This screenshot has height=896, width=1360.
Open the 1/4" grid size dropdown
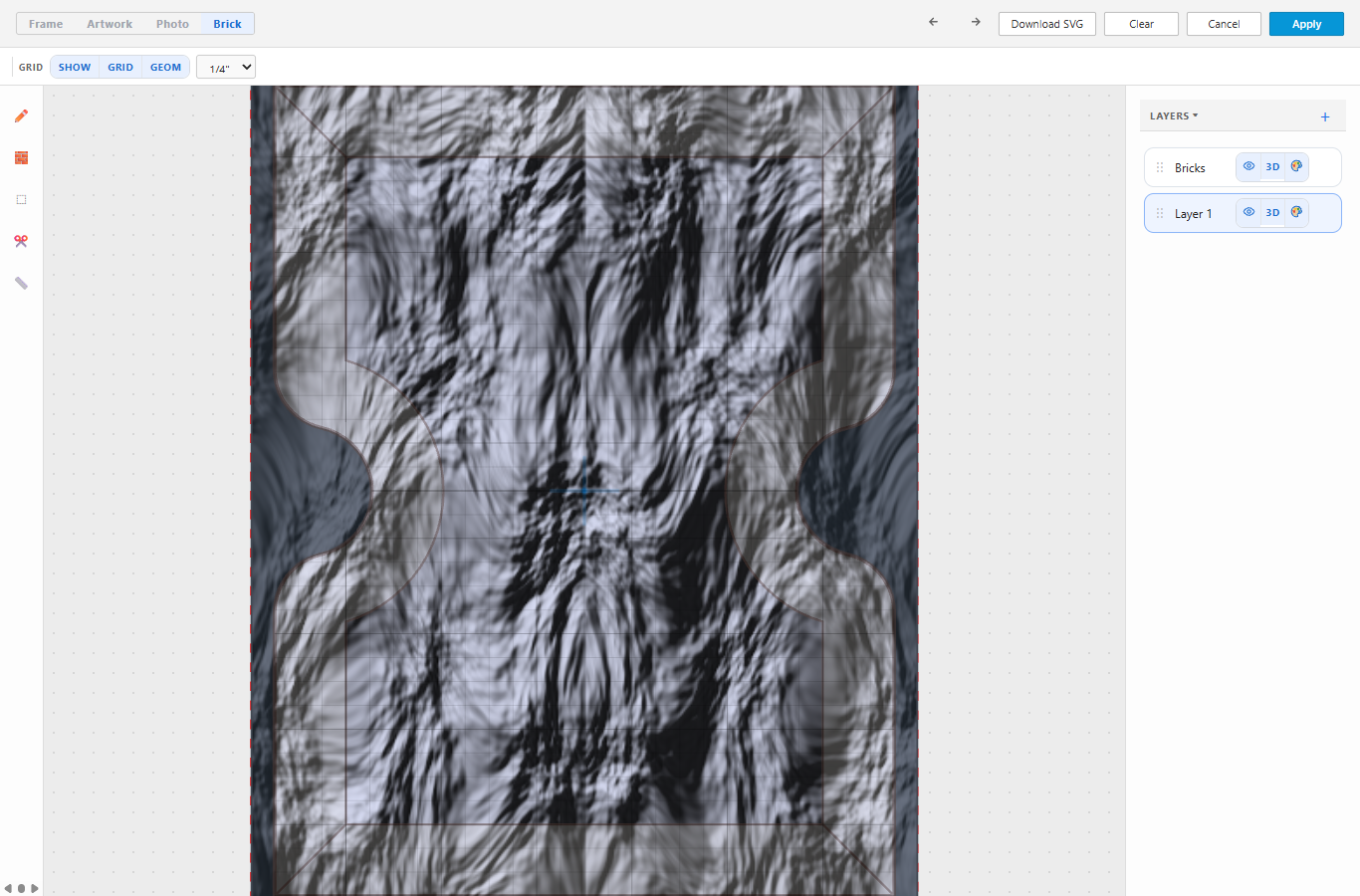226,67
